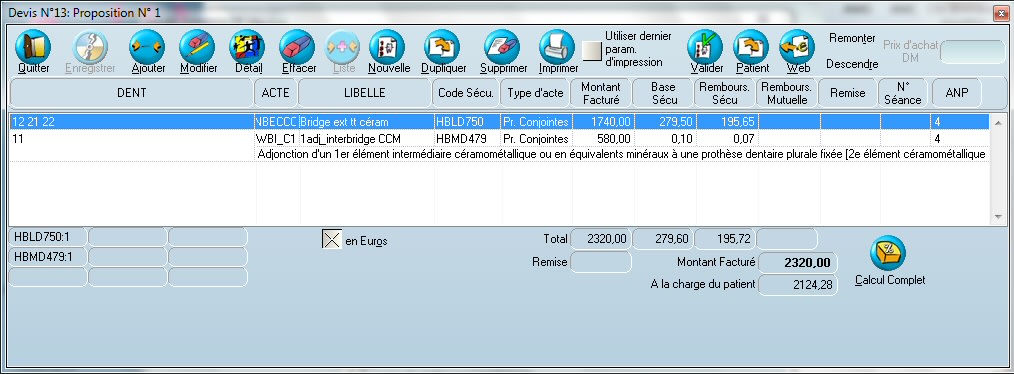Click the Prix d'achat DM field
The image size is (1014, 374).
(973, 52)
